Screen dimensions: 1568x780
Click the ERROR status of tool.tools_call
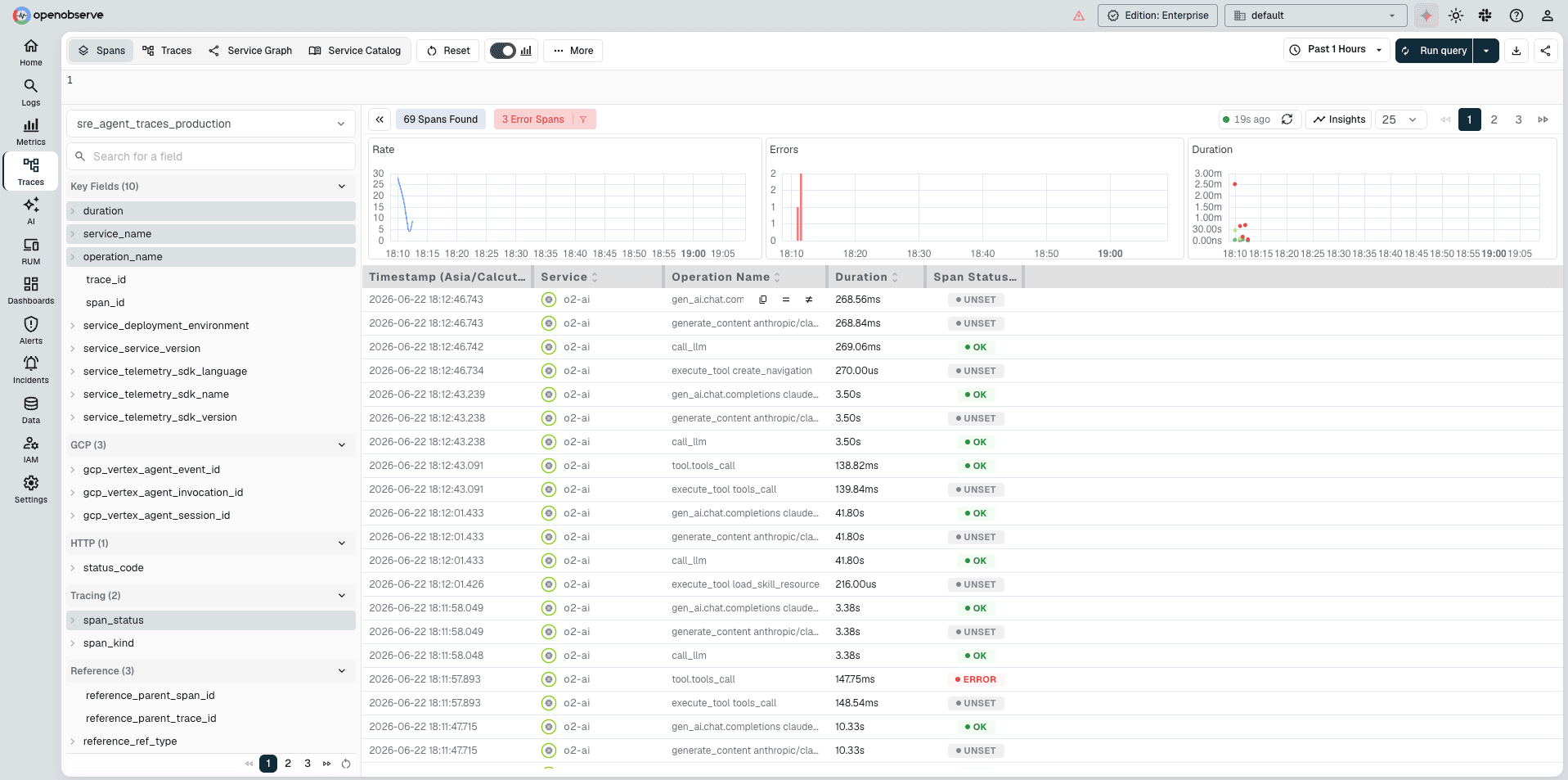(976, 679)
